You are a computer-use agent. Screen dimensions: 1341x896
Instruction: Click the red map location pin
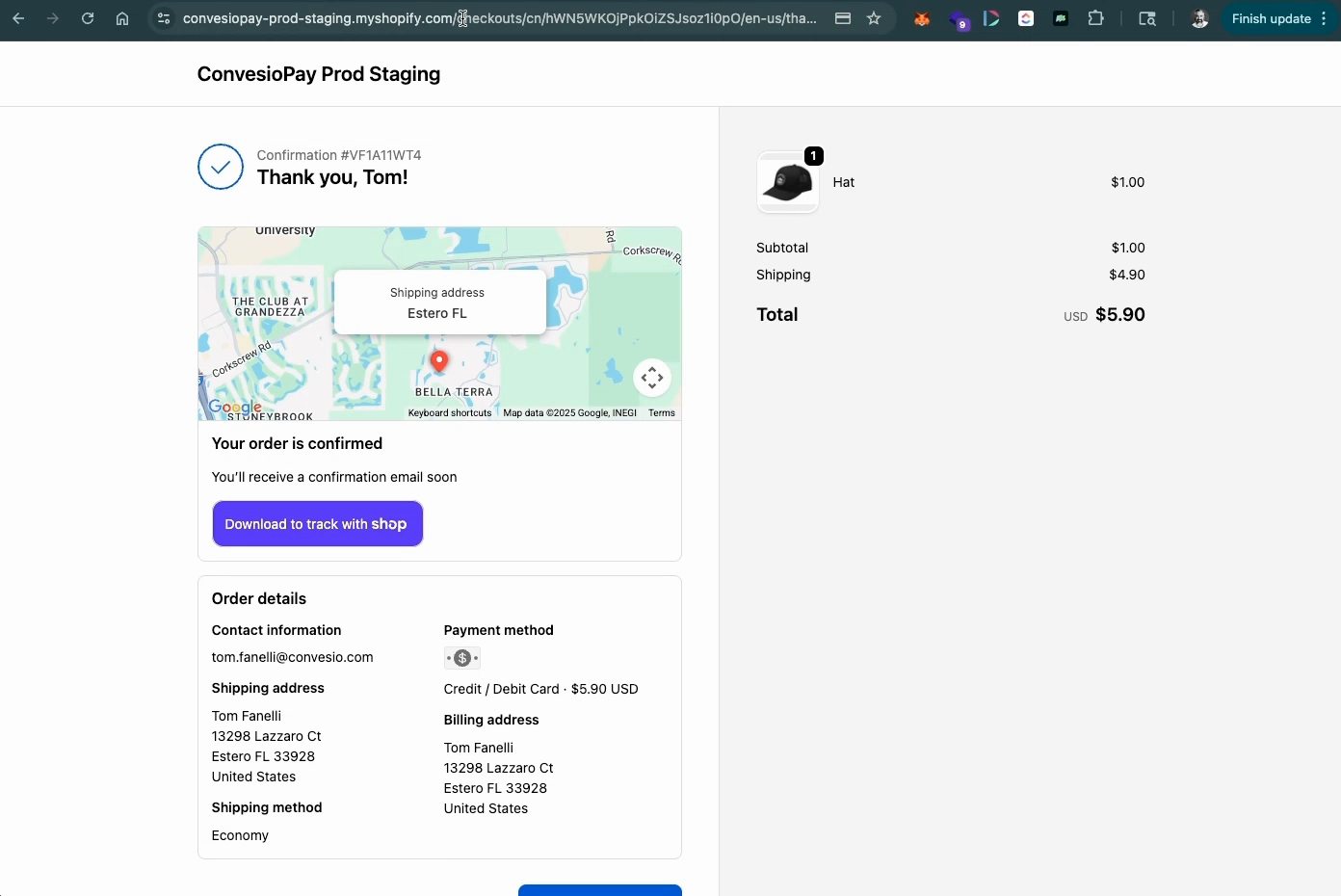439,361
